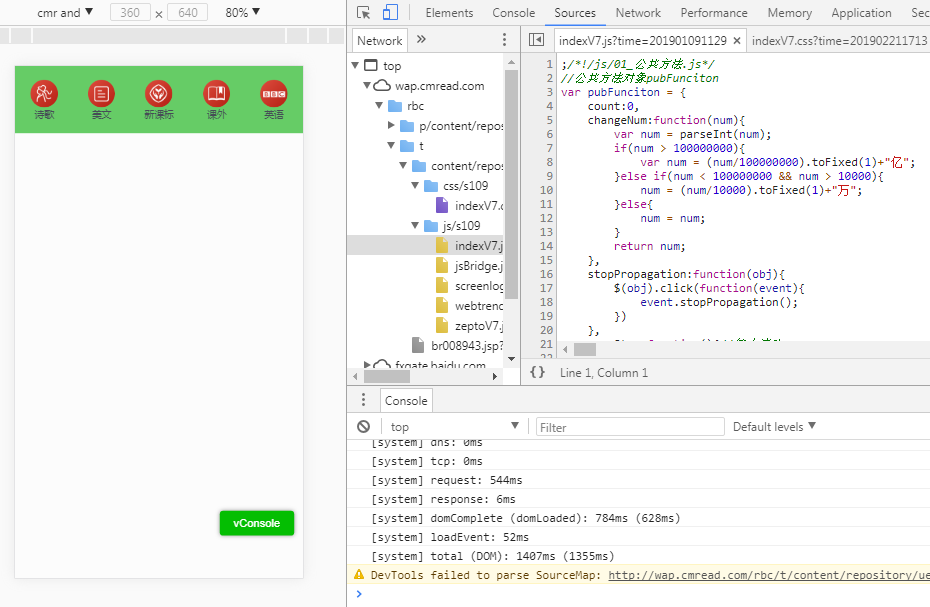930x607 pixels.
Task: Click the clear console icon
Action: point(364,427)
